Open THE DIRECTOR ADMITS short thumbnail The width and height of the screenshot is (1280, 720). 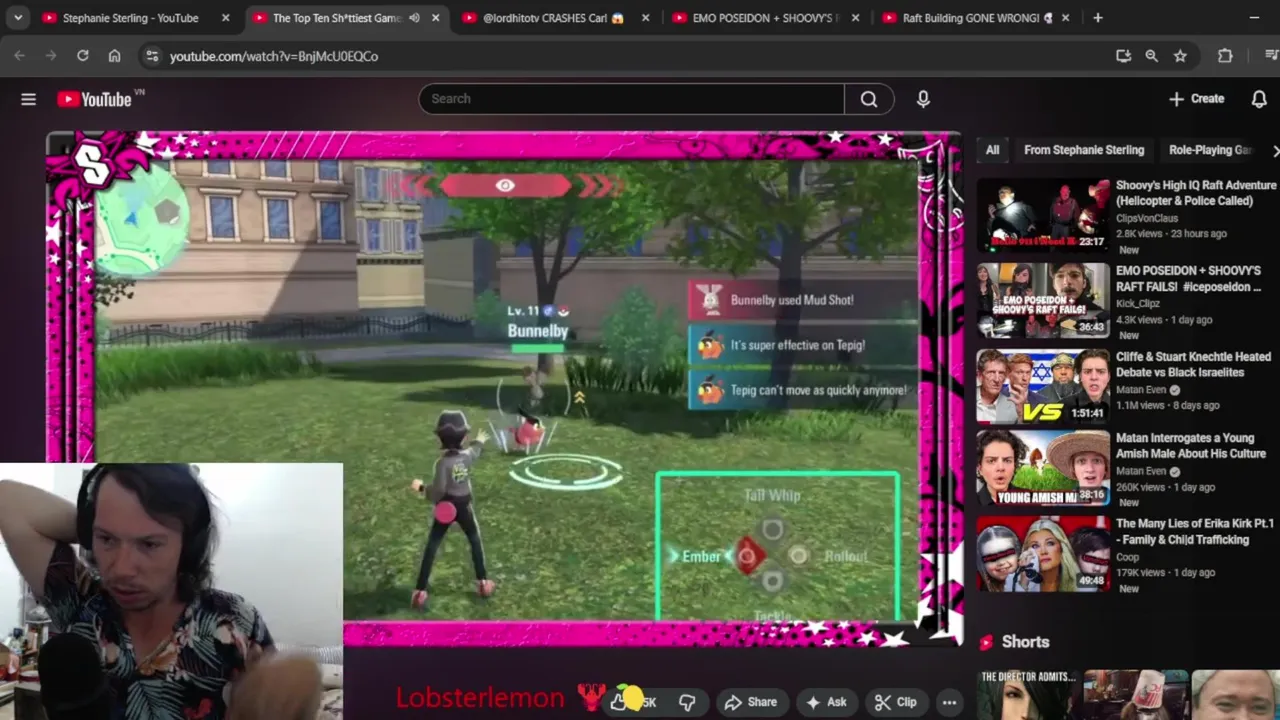pyautogui.click(x=1028, y=695)
